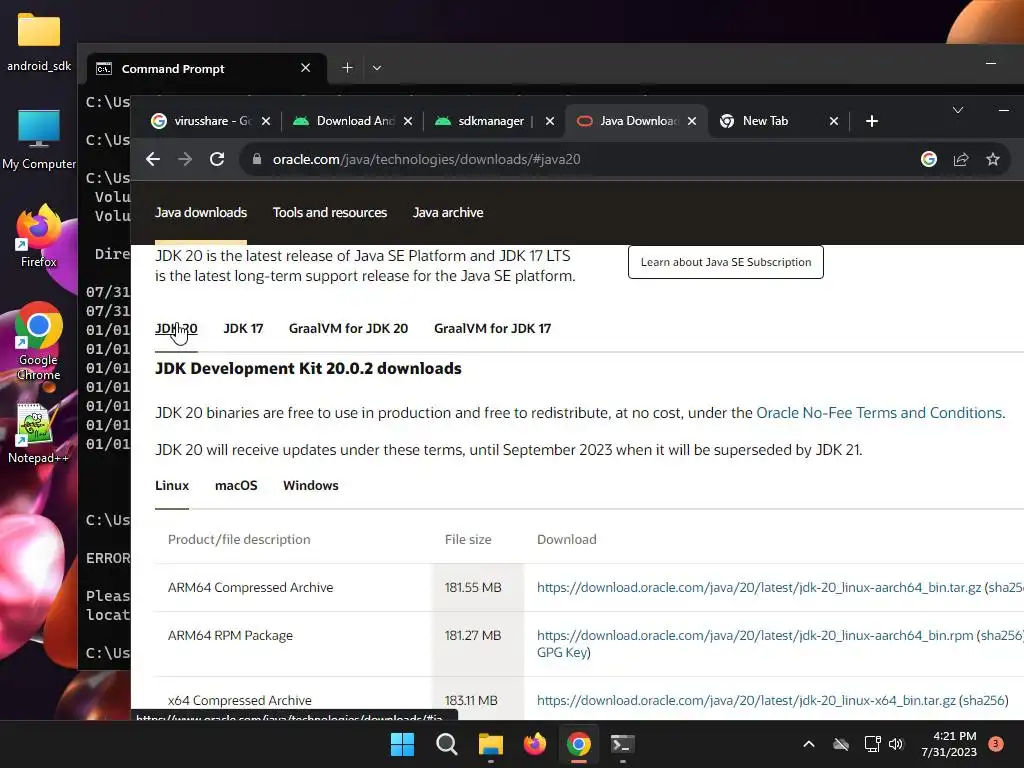This screenshot has height=768, width=1024.
Task: Open Tools and resources nav item
Action: [x=330, y=213]
